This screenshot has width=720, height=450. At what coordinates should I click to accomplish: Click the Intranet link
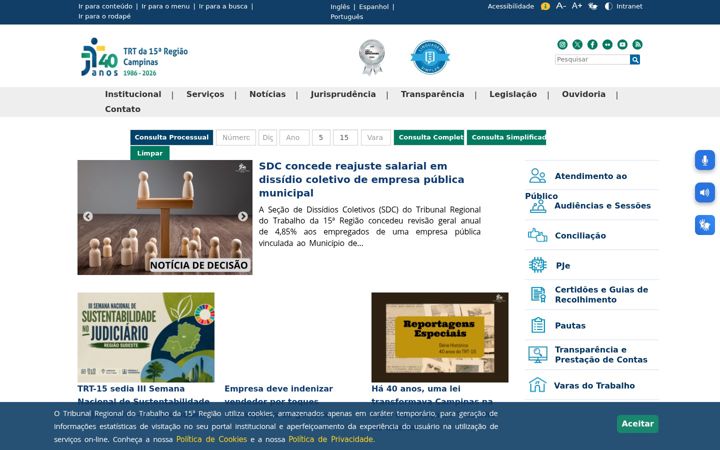coord(629,6)
